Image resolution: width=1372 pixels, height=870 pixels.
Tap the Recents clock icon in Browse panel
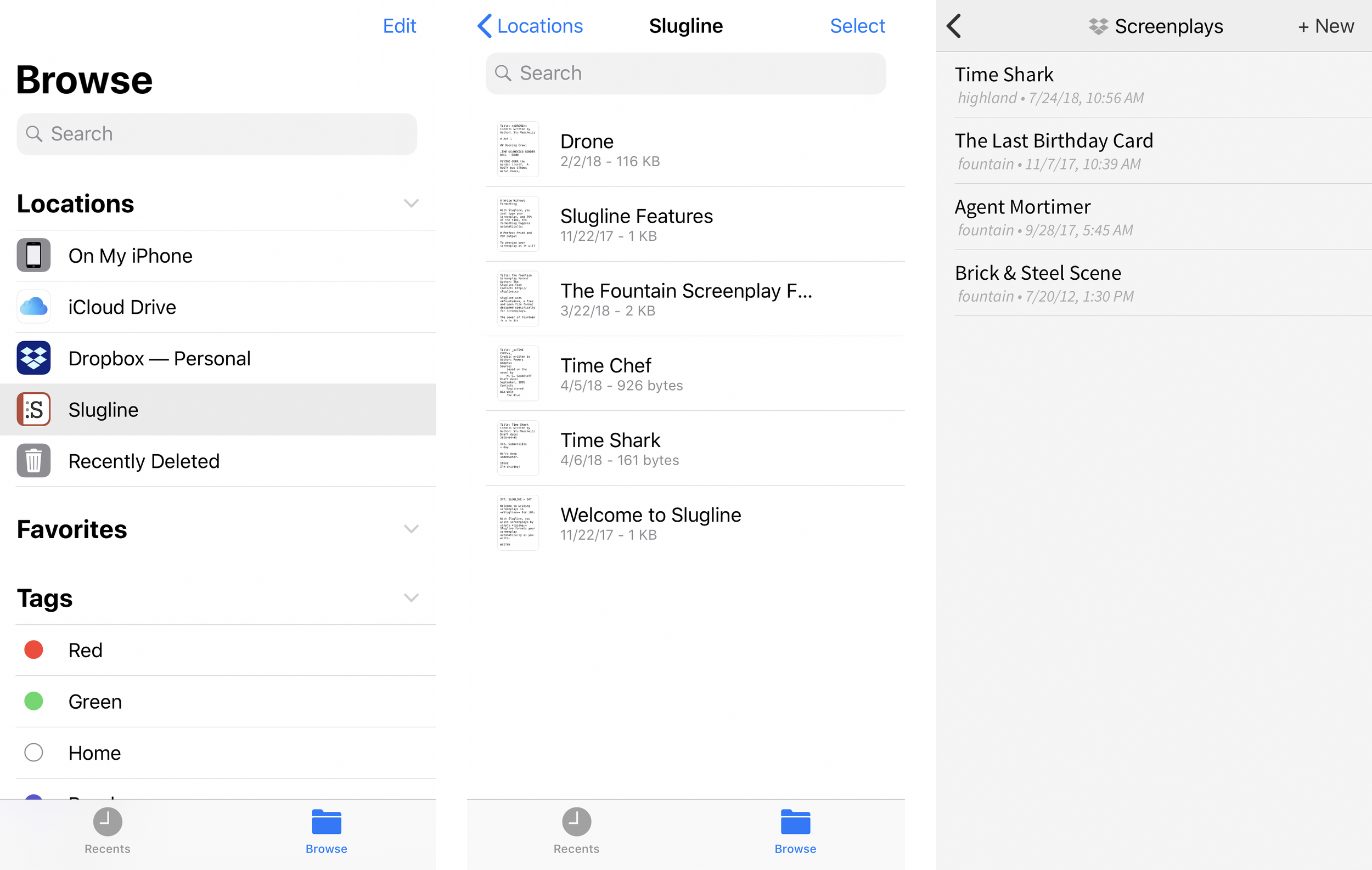tap(107, 821)
